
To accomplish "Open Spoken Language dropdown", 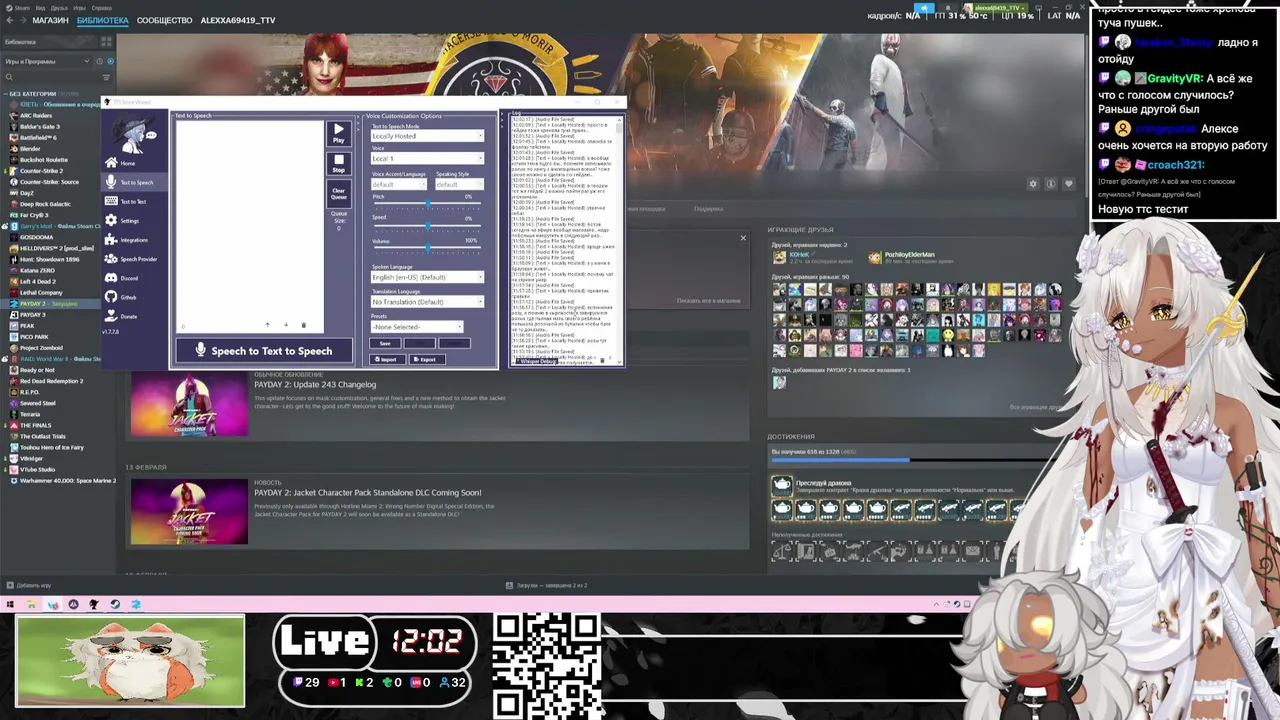I will pyautogui.click(x=427, y=277).
